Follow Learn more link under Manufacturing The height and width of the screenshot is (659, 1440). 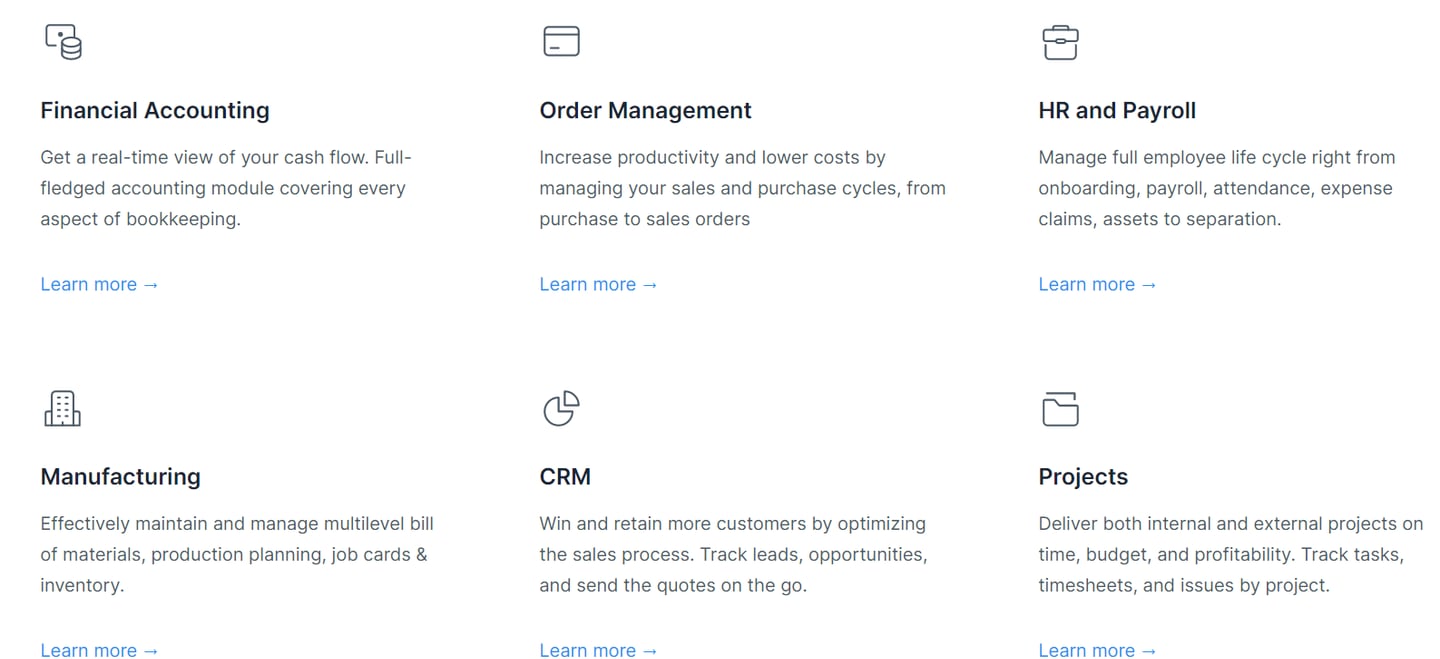tap(99, 650)
